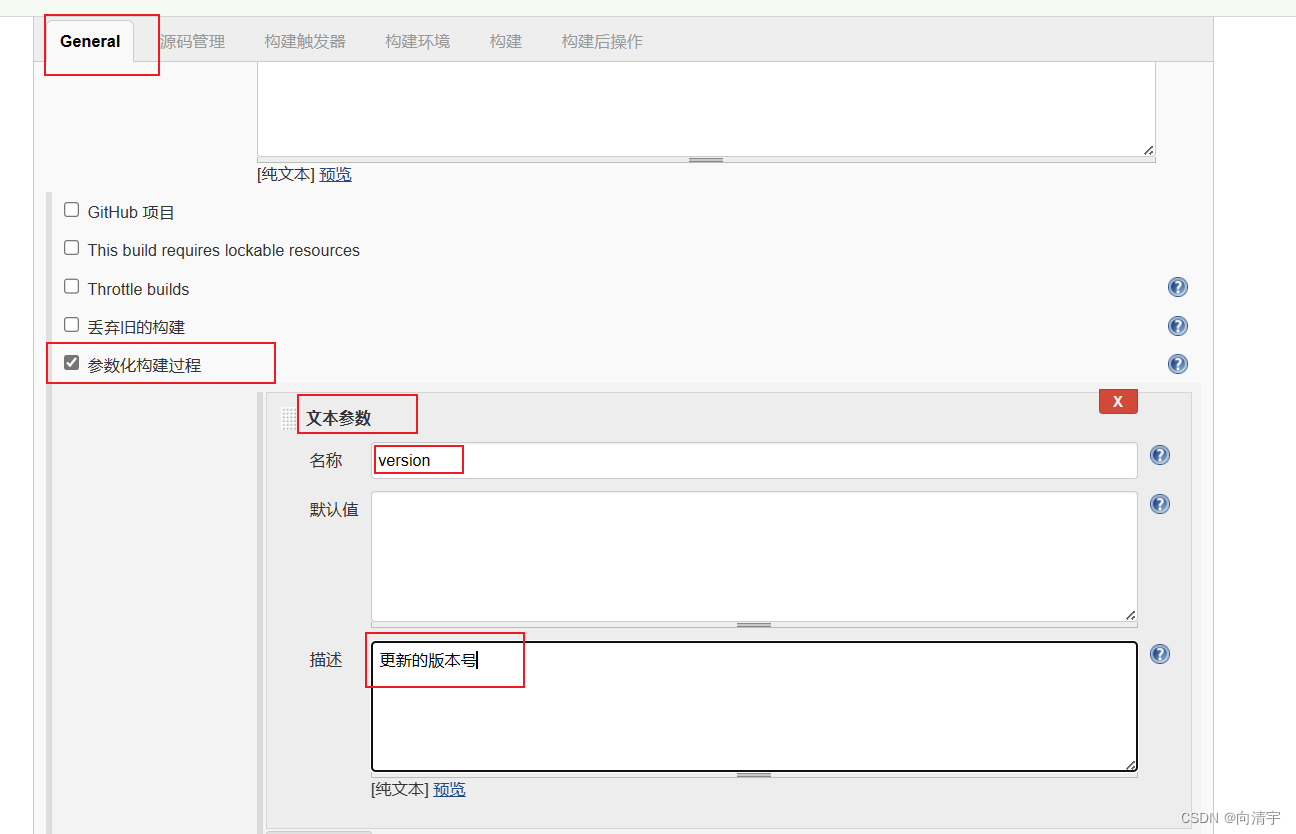Open help for 参数化构建过程 option
Screen dimensions: 1296x834
point(1178,364)
